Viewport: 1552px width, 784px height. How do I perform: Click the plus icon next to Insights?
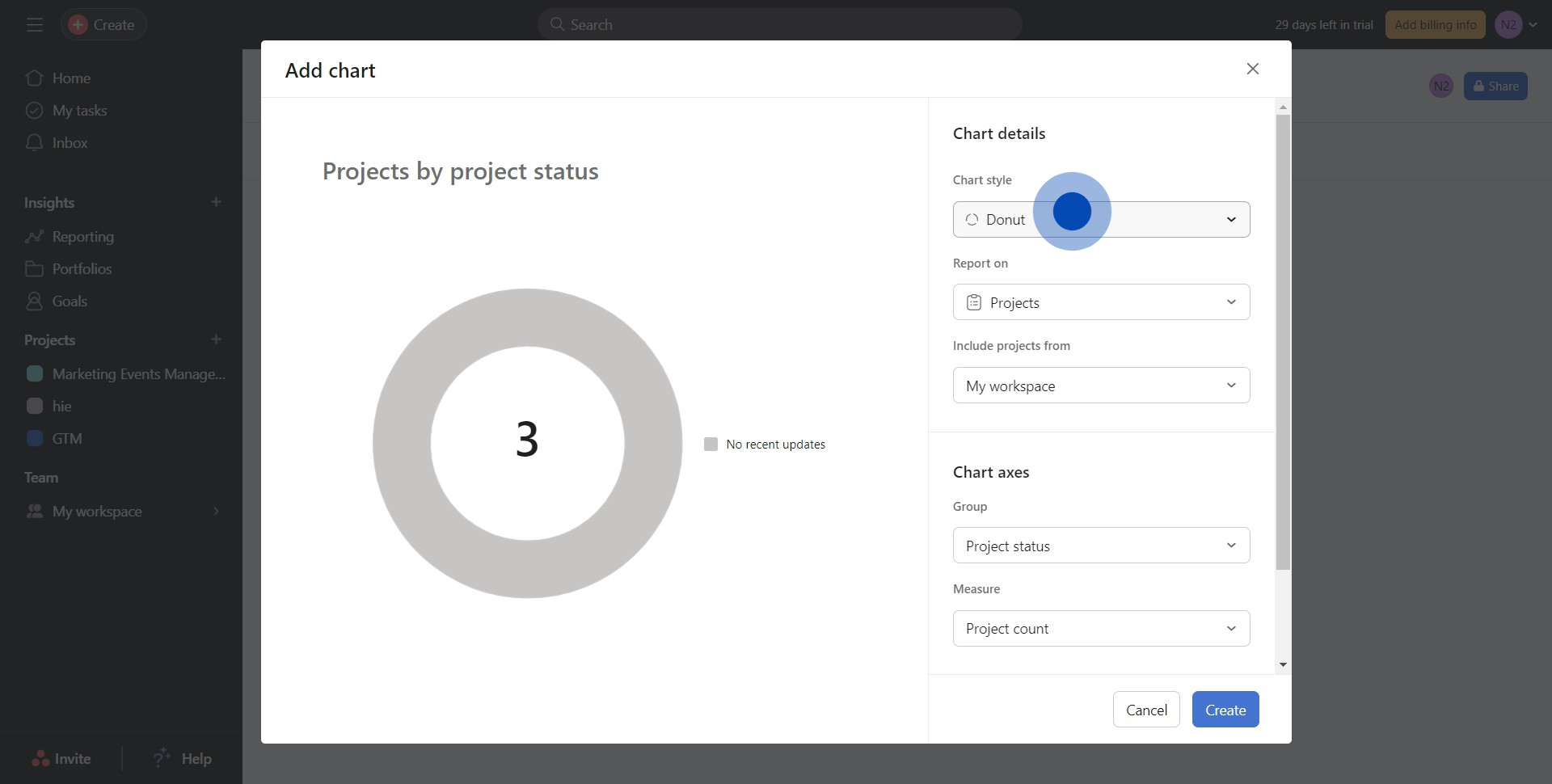(x=216, y=202)
